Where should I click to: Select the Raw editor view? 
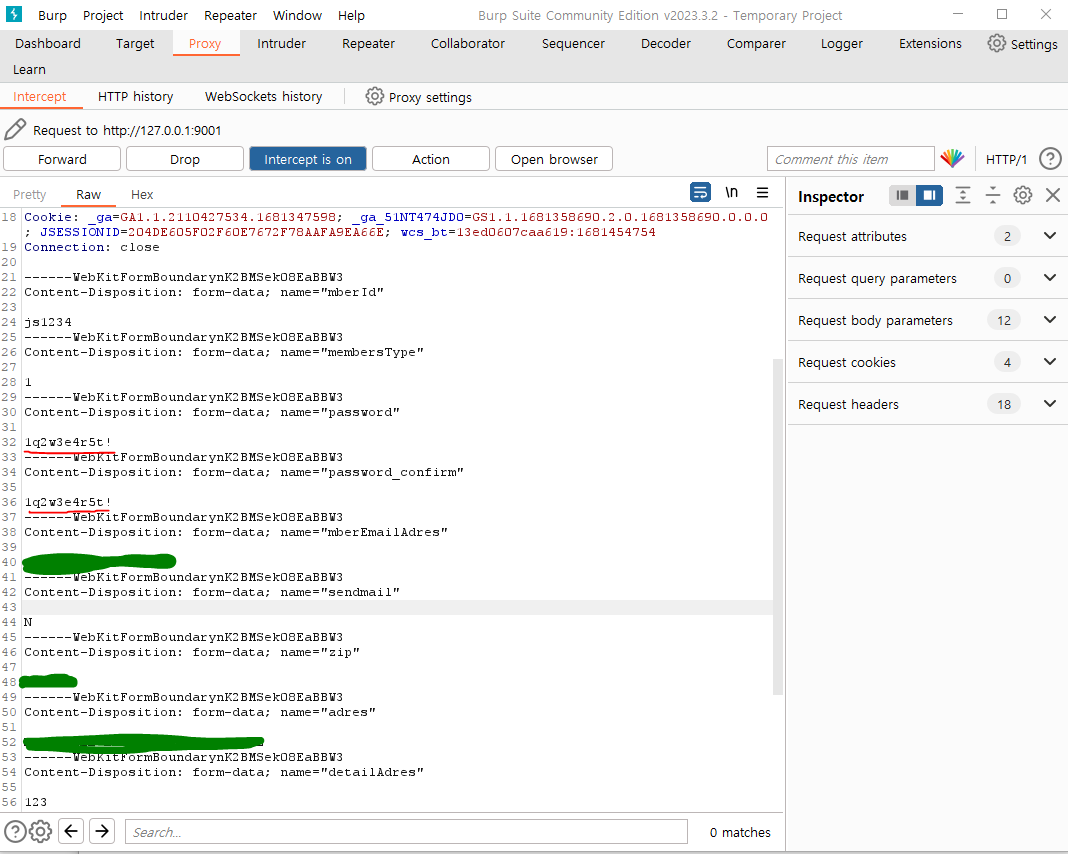click(89, 195)
